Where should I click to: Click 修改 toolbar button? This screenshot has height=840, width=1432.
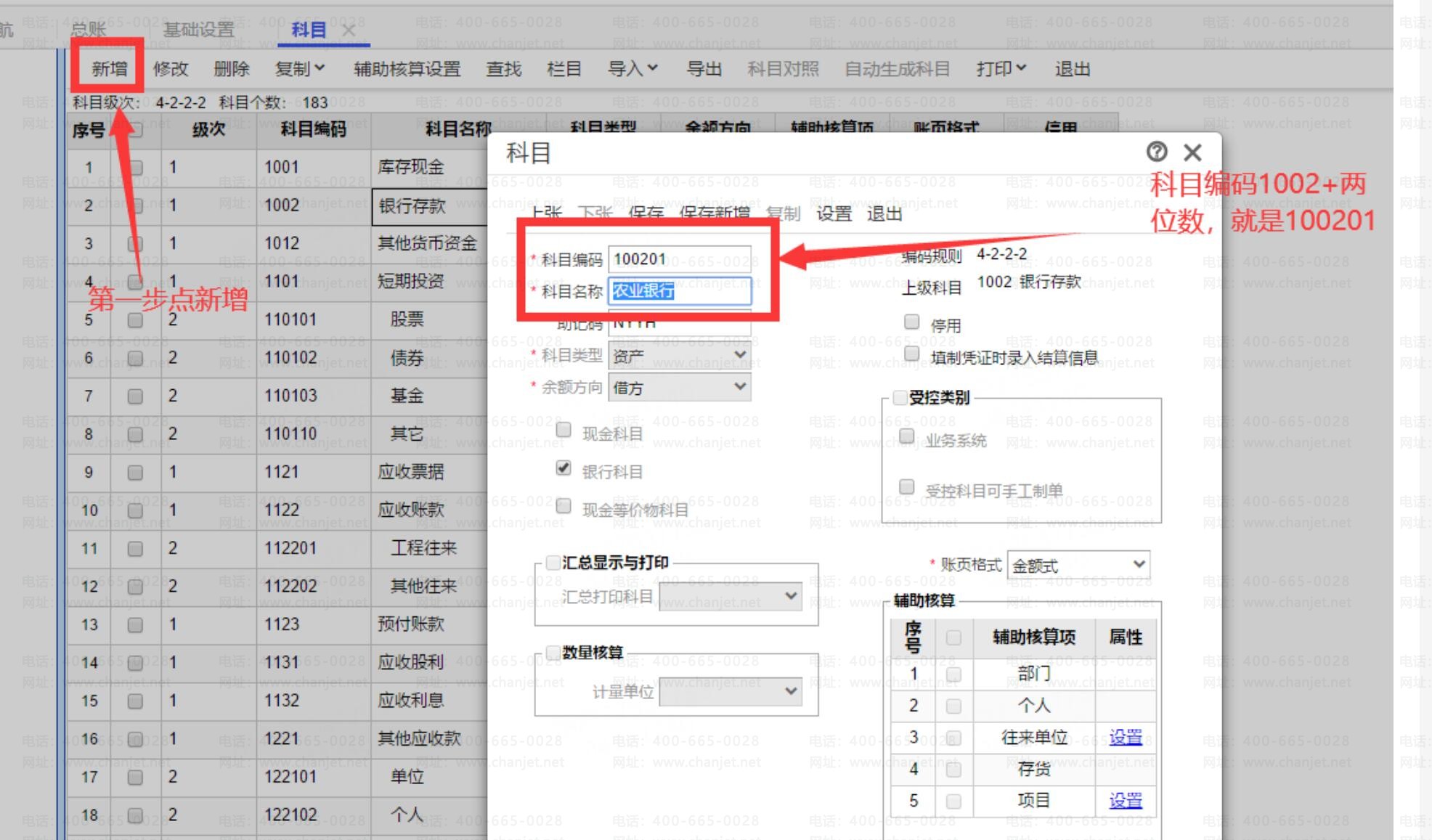(171, 69)
